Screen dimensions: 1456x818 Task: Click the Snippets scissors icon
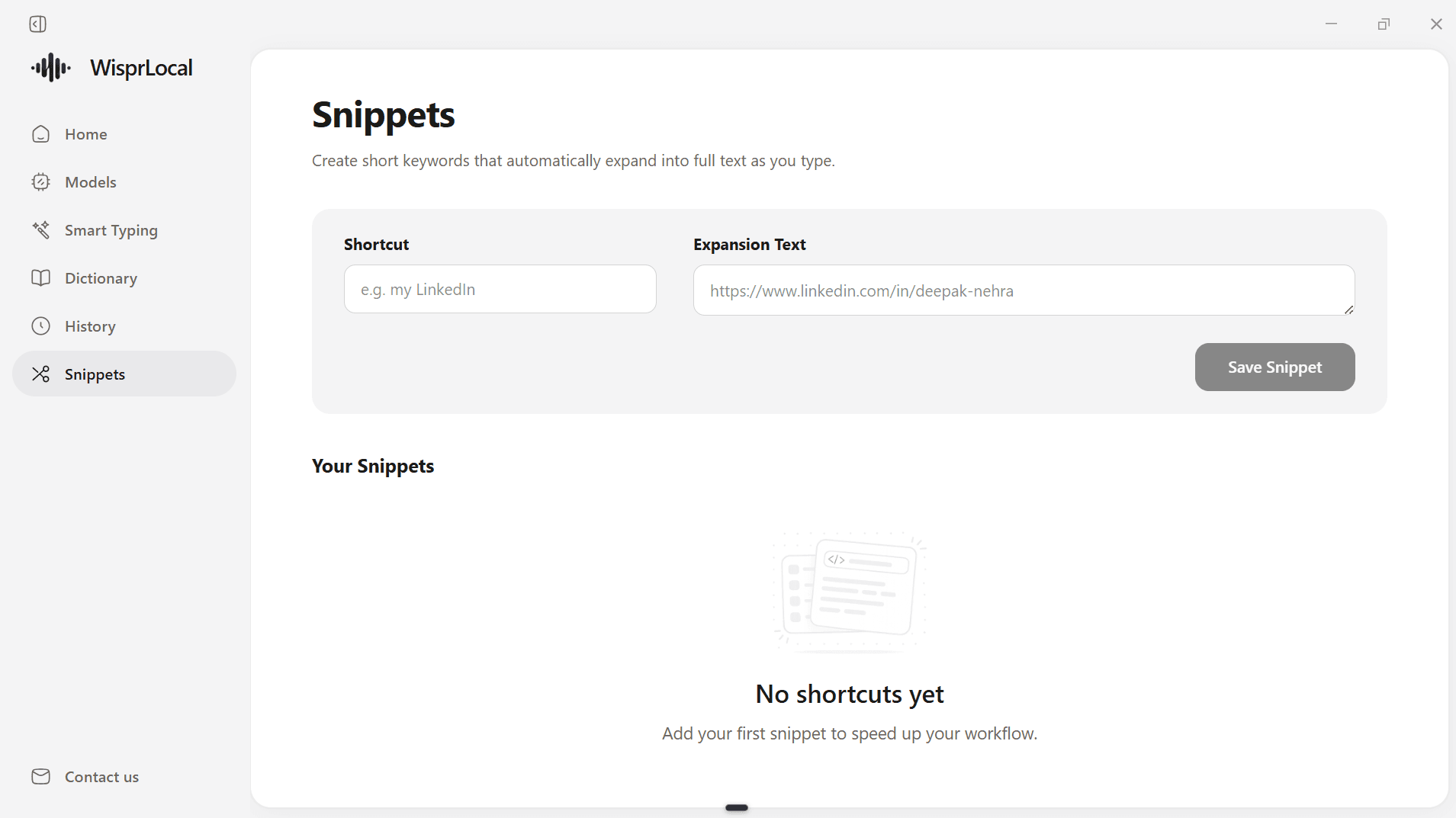pyautogui.click(x=41, y=374)
